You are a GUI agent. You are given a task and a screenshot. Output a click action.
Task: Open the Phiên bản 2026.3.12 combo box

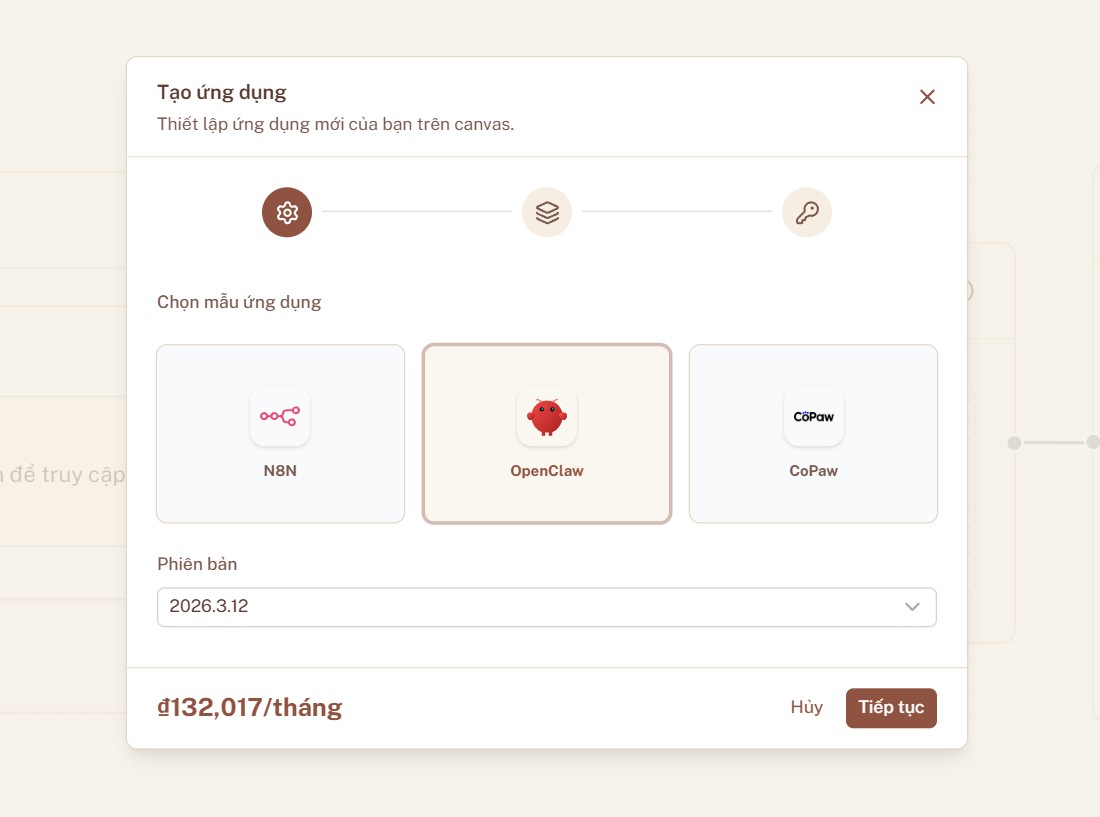point(530,607)
